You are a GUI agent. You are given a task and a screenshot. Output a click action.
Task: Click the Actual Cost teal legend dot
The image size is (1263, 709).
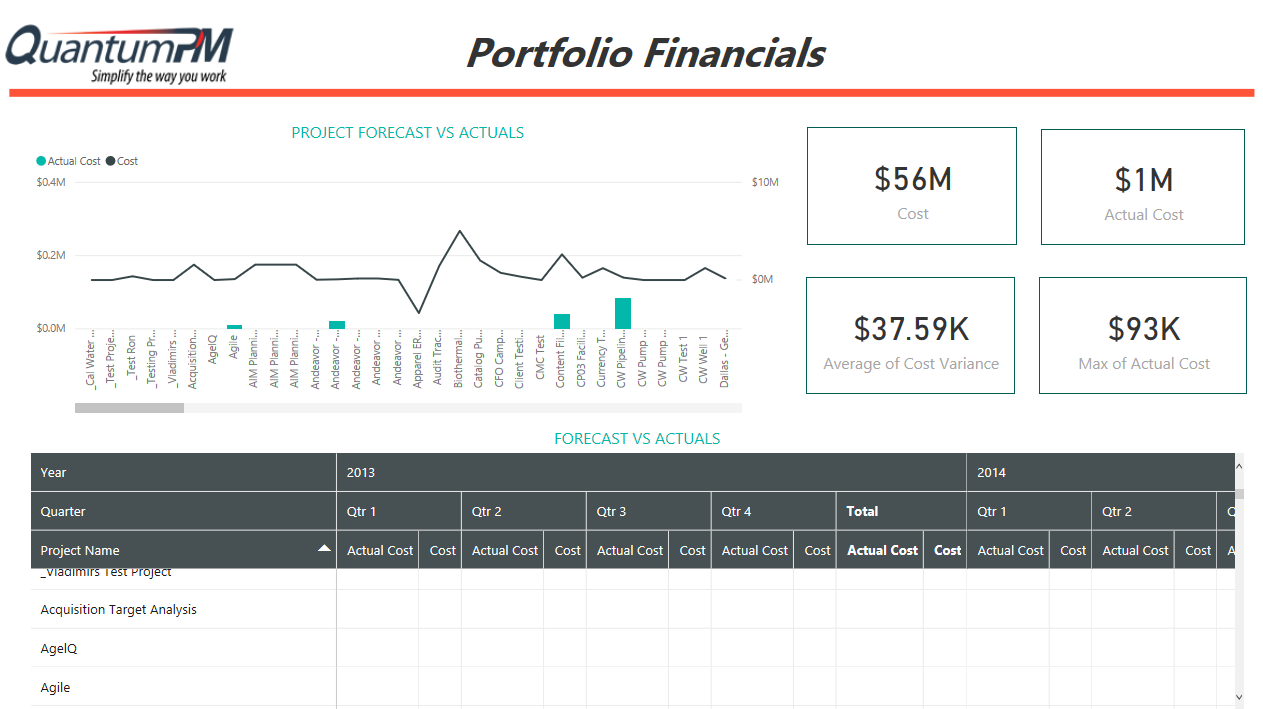(41, 161)
